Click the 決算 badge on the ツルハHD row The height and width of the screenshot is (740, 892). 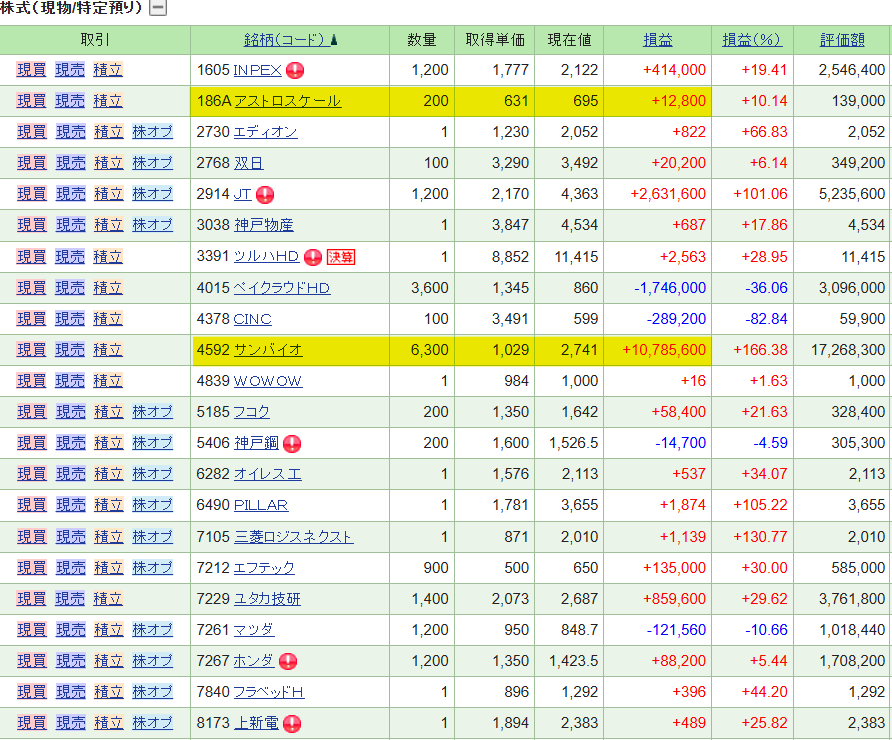(x=341, y=257)
